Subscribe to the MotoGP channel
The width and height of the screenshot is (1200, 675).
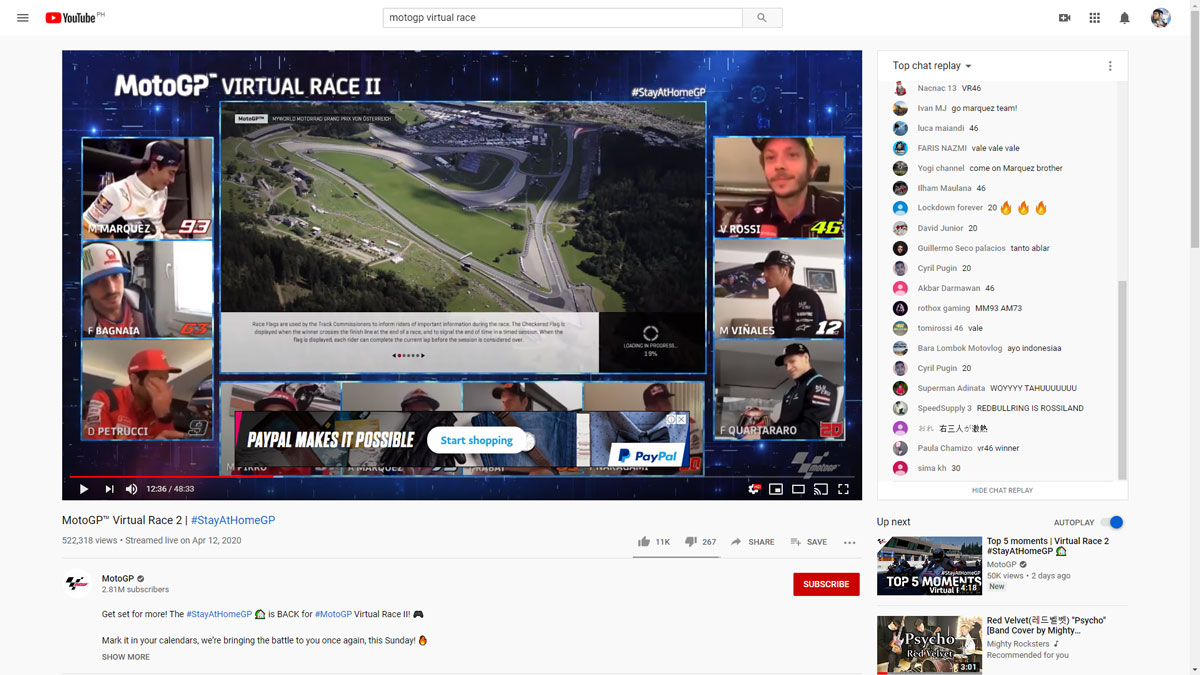click(x=826, y=584)
